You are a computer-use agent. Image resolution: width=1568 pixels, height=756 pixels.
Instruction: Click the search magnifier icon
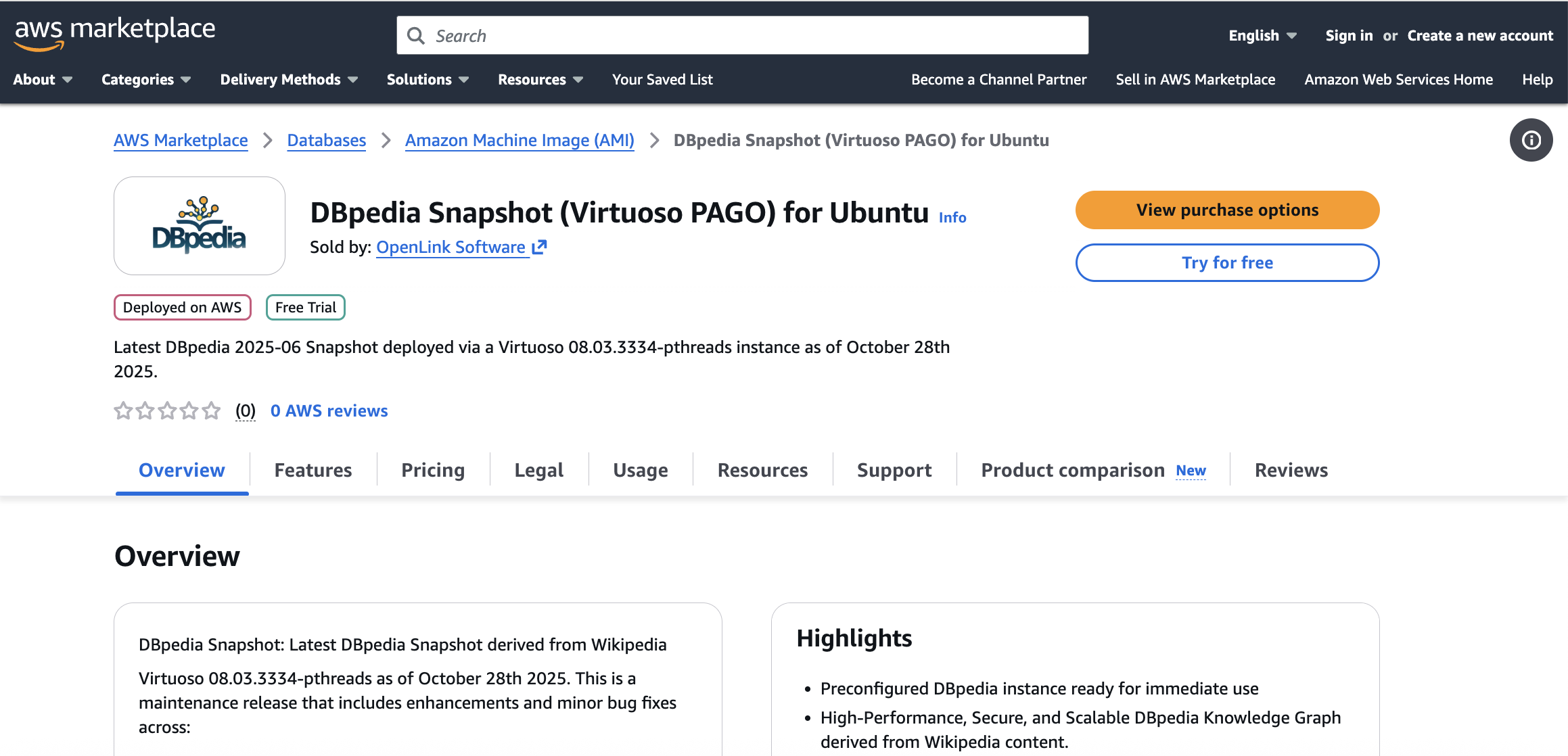[x=416, y=36]
